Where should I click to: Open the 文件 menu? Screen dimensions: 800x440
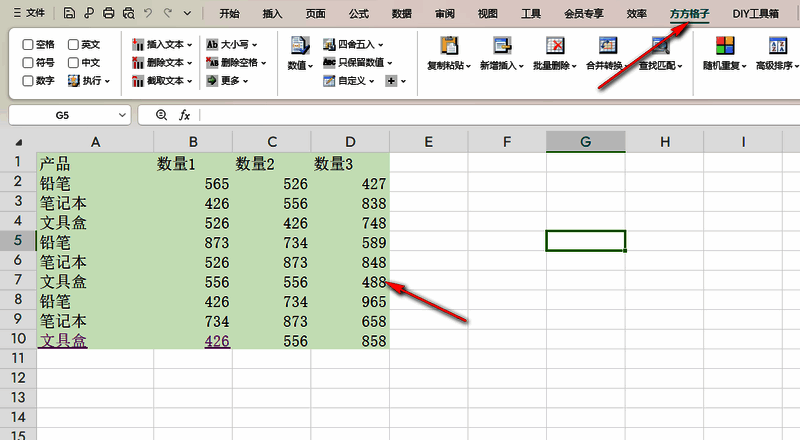29,14
